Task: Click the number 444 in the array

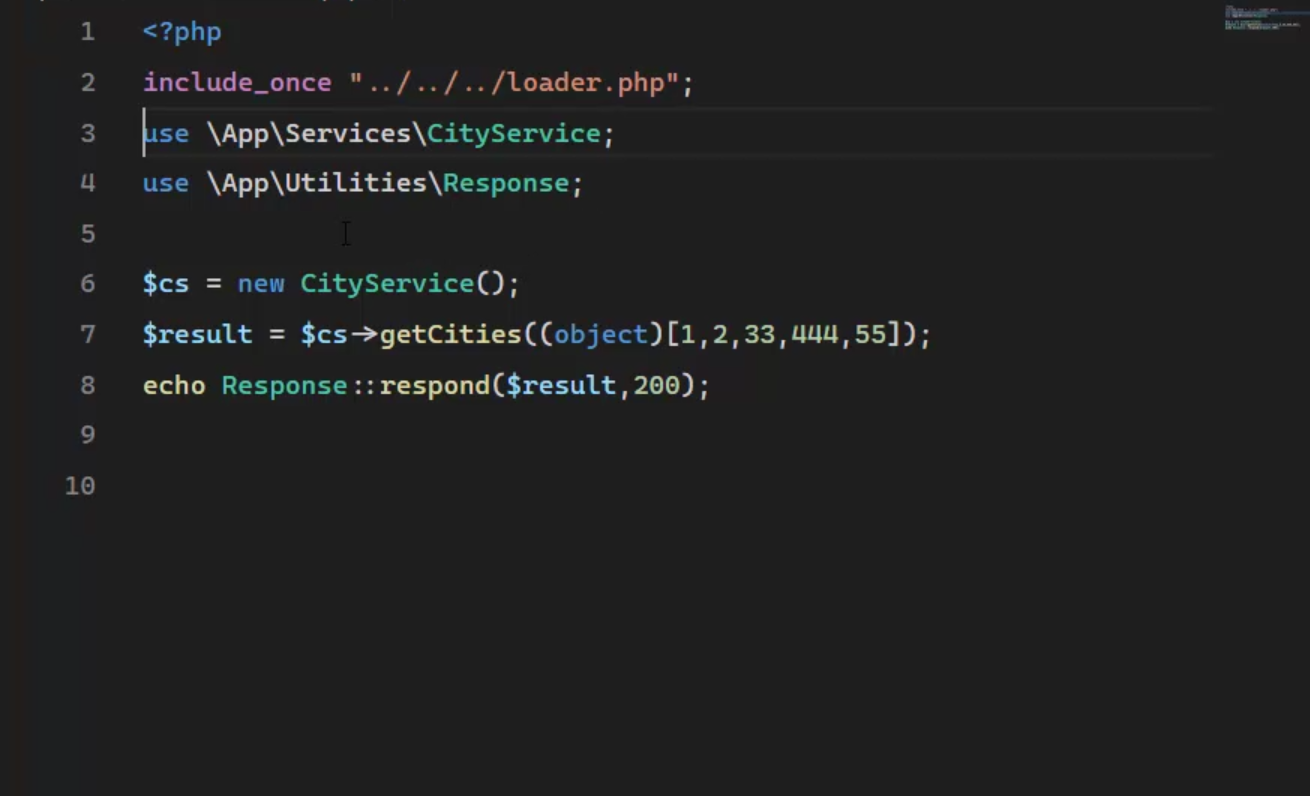Action: coord(814,334)
